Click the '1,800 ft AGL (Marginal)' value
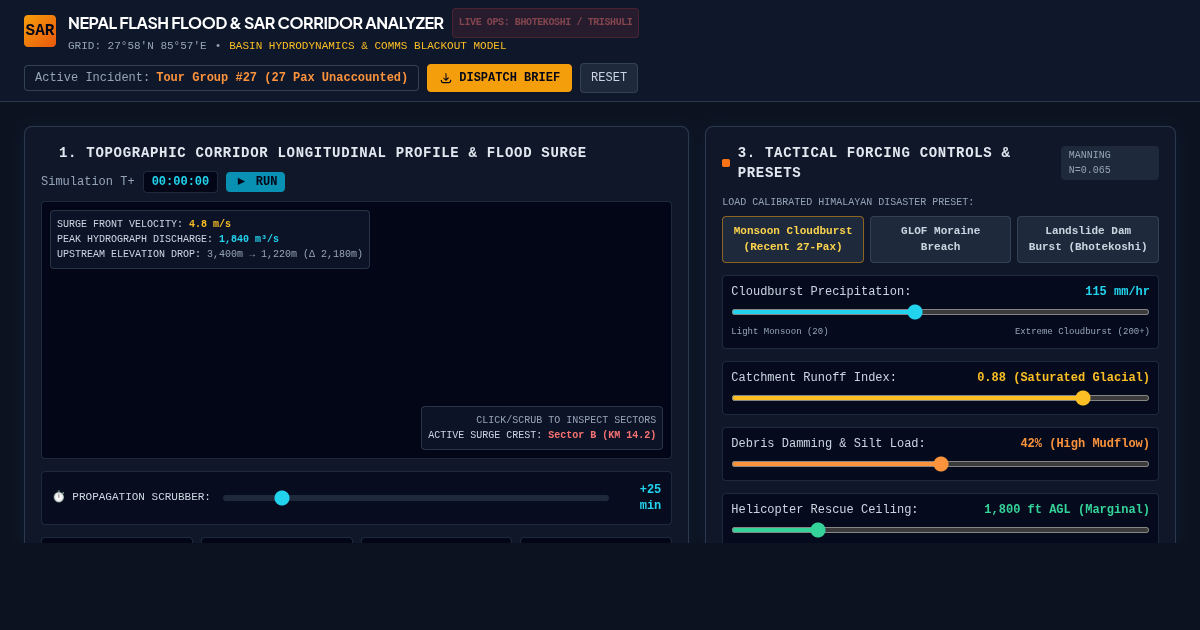Screen dimensions: 1200x630 (x=1067, y=510)
